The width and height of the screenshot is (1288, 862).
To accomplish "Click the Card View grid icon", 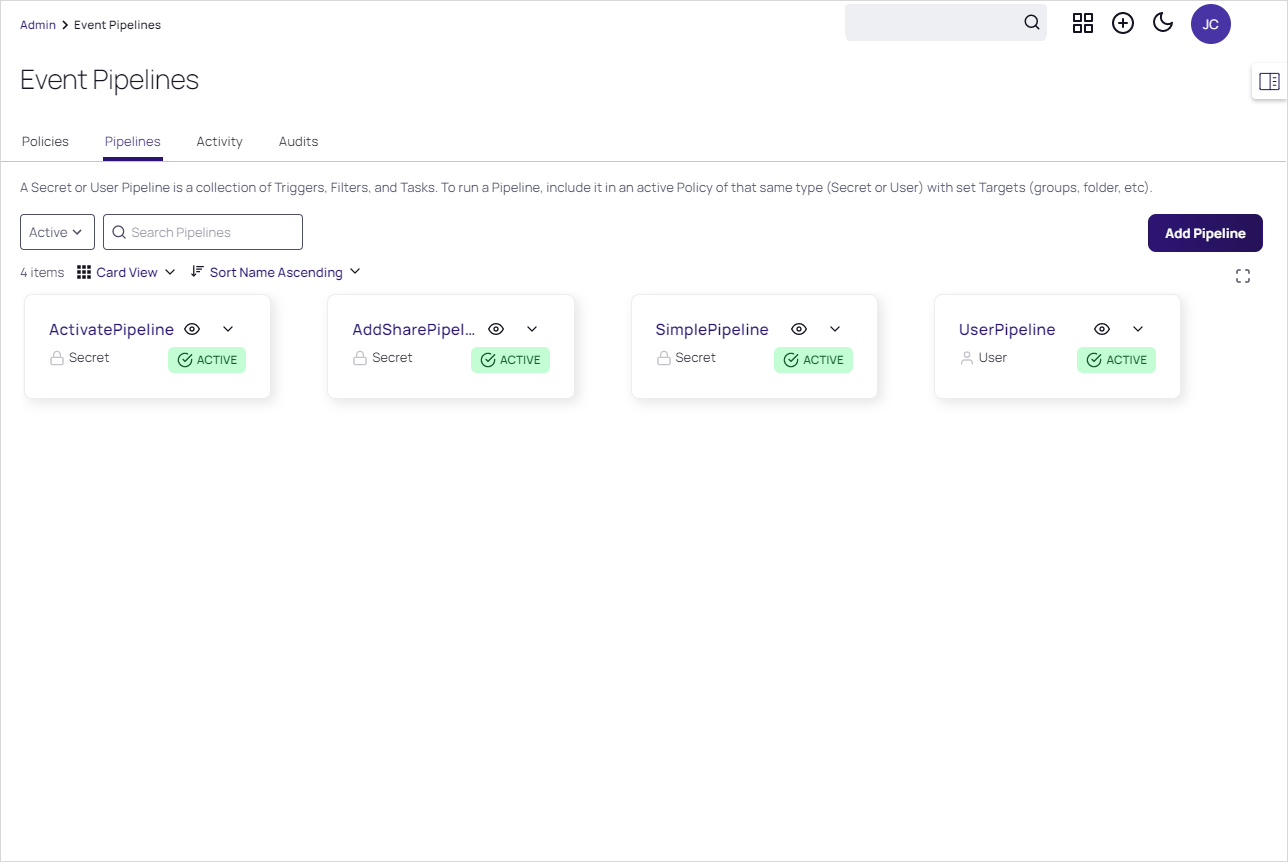I will 84,272.
